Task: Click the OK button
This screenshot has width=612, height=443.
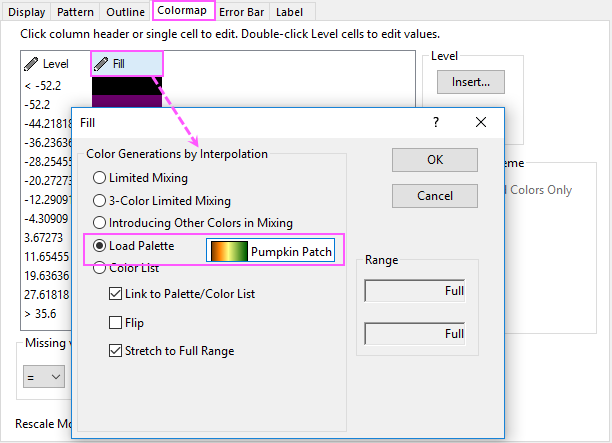Action: 435,160
